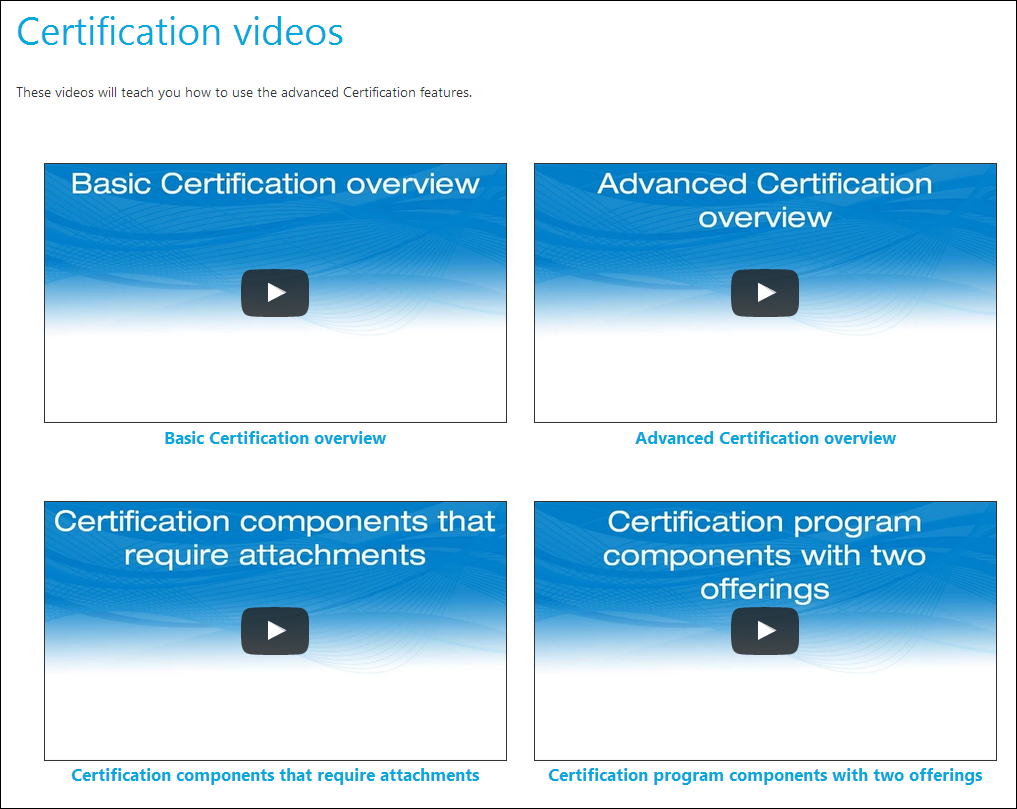Image resolution: width=1017 pixels, height=809 pixels.
Task: Click the 'These videos will teach you' description
Action: (244, 93)
